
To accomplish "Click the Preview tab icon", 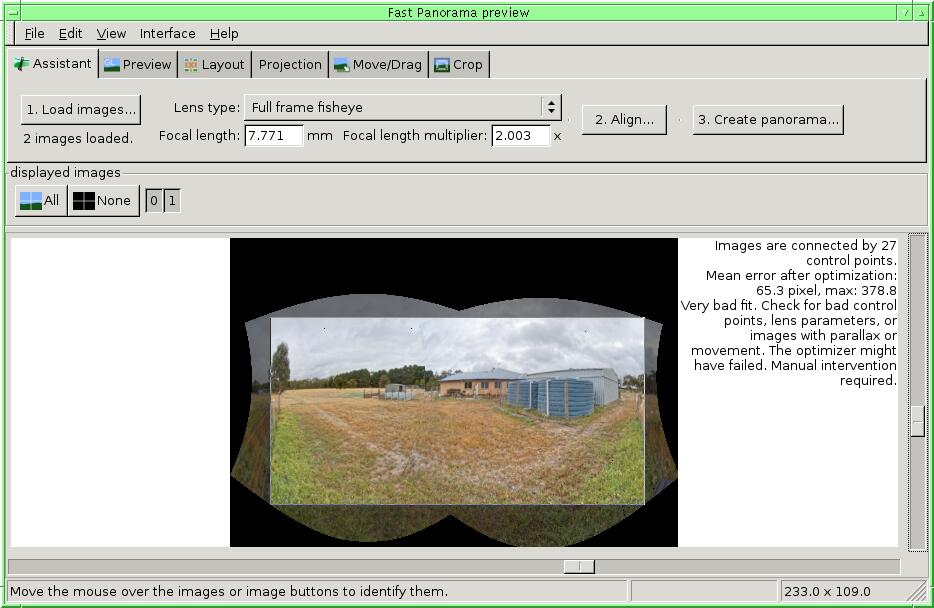I will pos(112,65).
